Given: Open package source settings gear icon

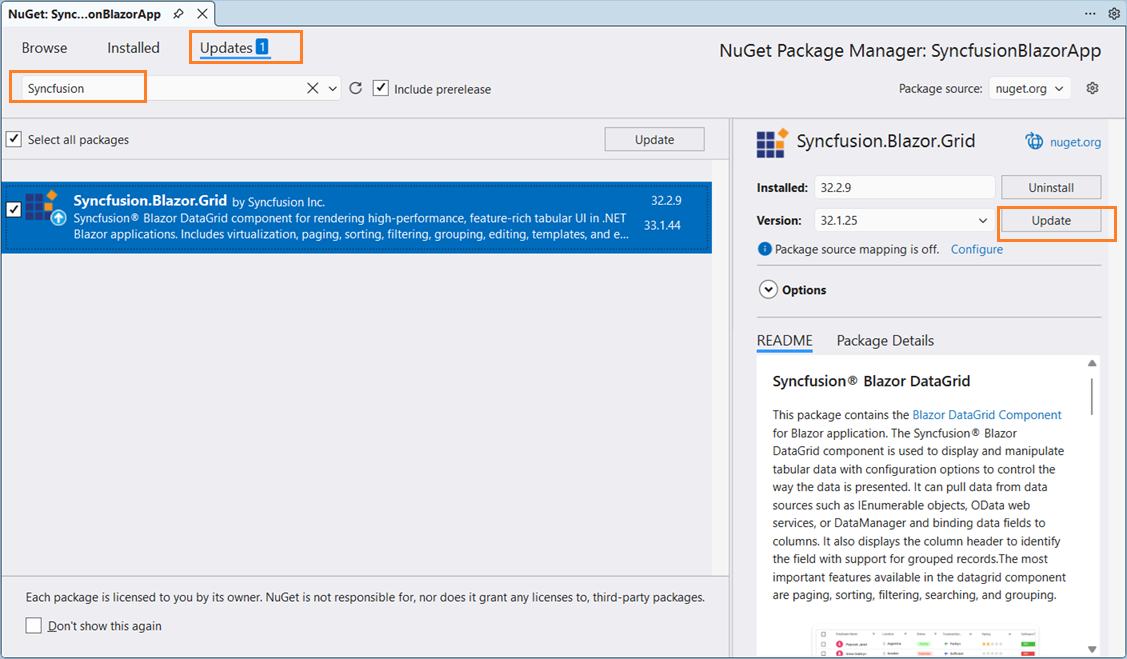Looking at the screenshot, I should (1092, 88).
